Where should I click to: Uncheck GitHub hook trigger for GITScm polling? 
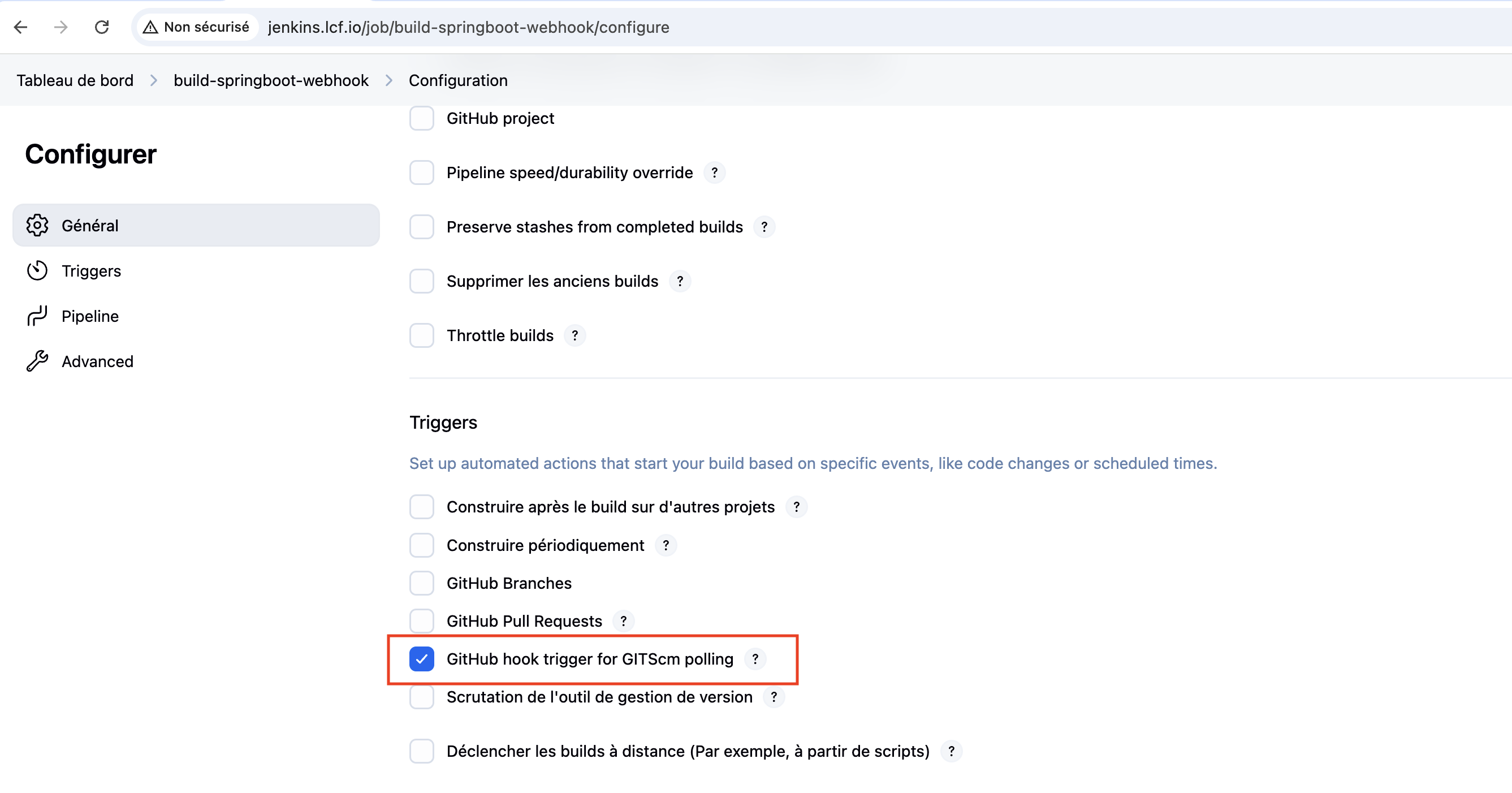(x=421, y=659)
